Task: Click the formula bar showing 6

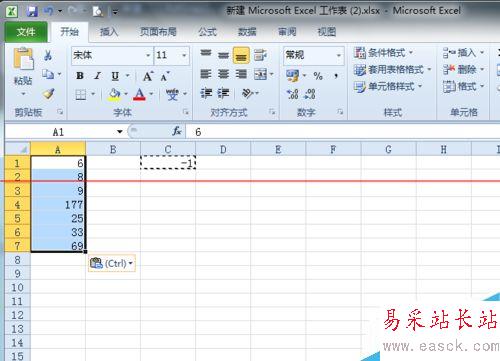Action: tap(343, 132)
